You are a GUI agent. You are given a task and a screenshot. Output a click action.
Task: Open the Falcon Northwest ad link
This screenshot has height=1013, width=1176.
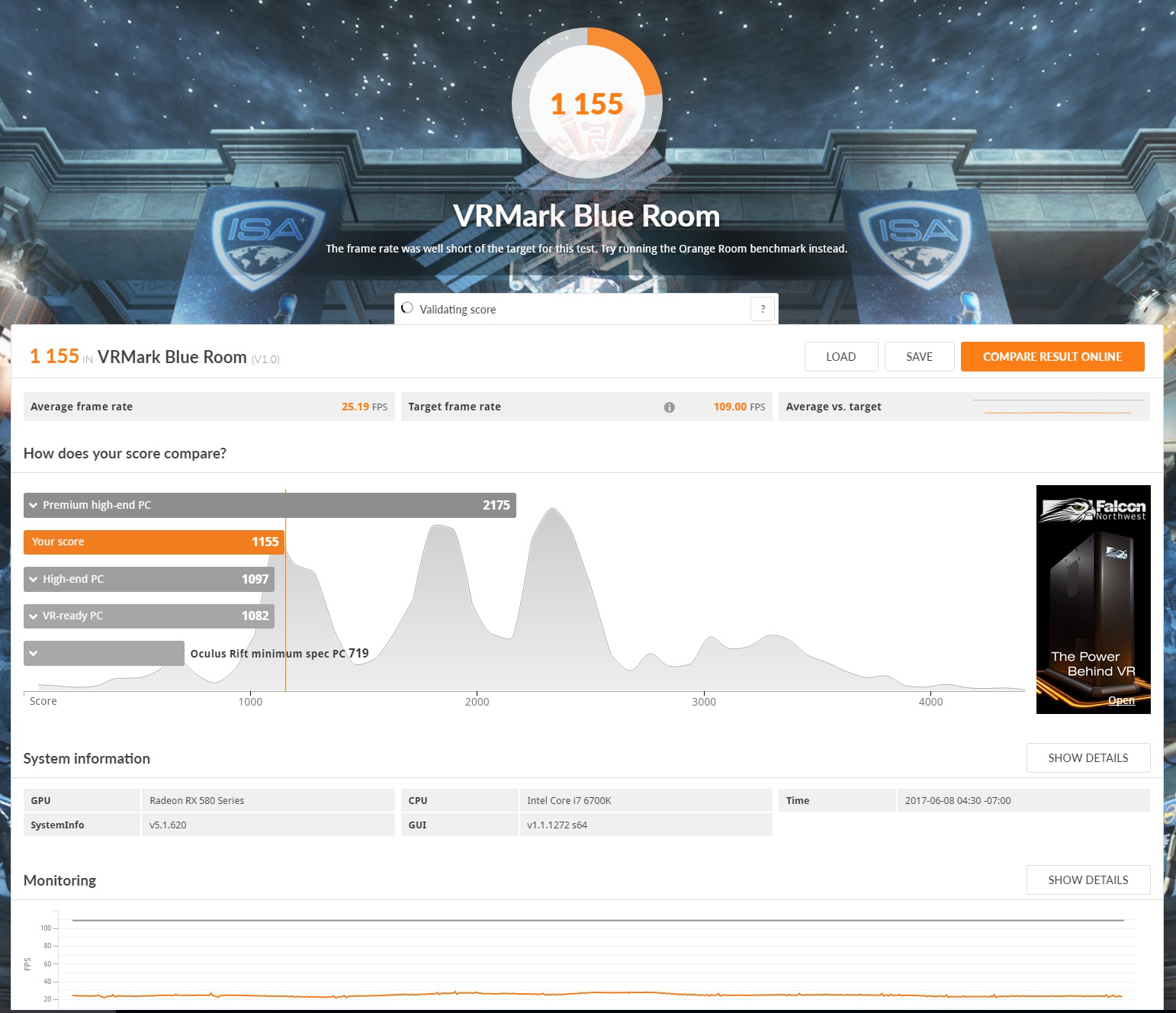1121,700
